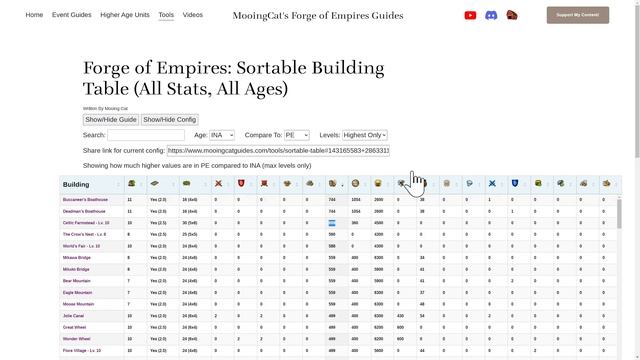Click the brown-red icon beside Discord
This screenshot has height=360, width=640.
point(512,16)
